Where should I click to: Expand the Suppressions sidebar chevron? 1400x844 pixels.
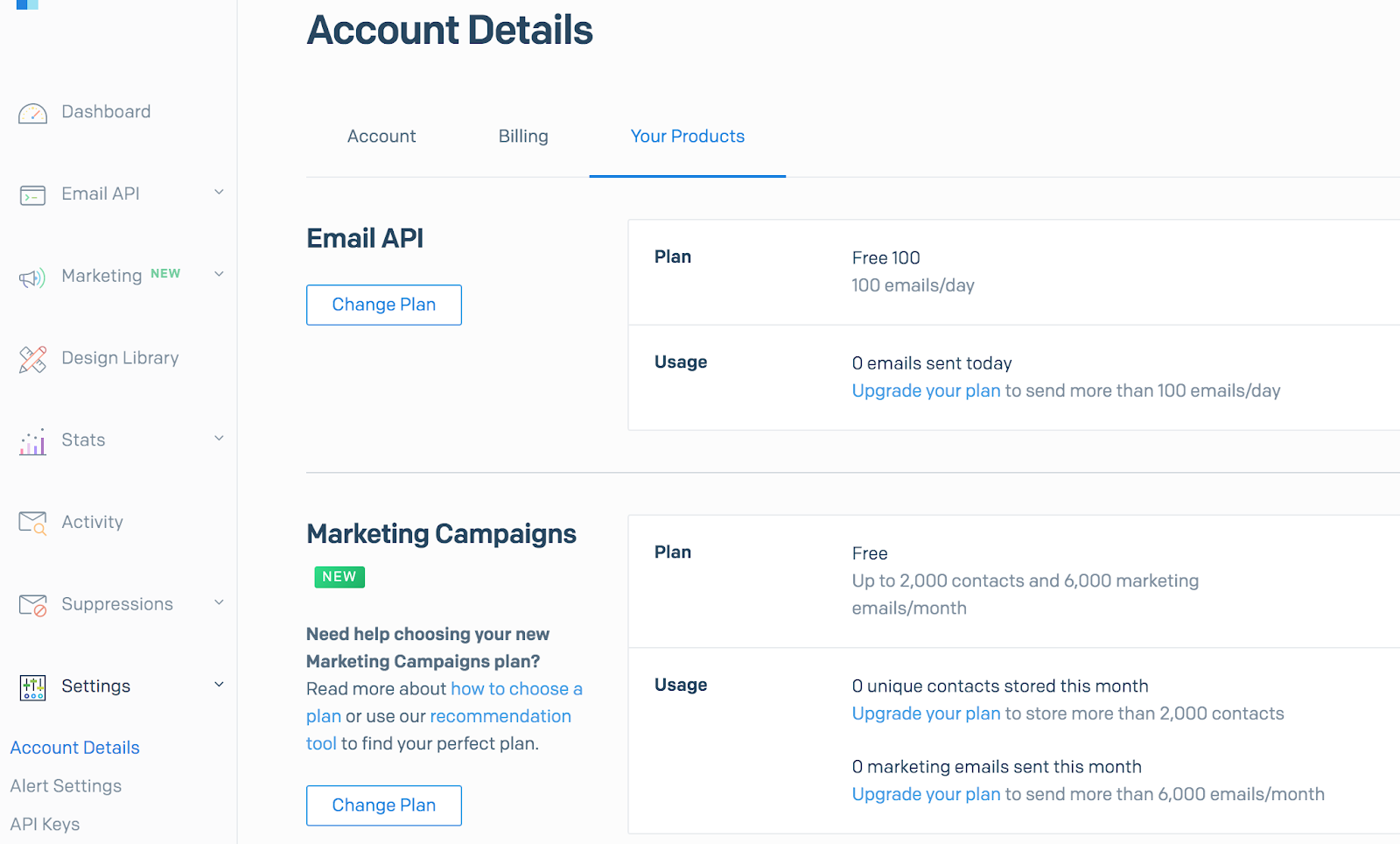[219, 603]
